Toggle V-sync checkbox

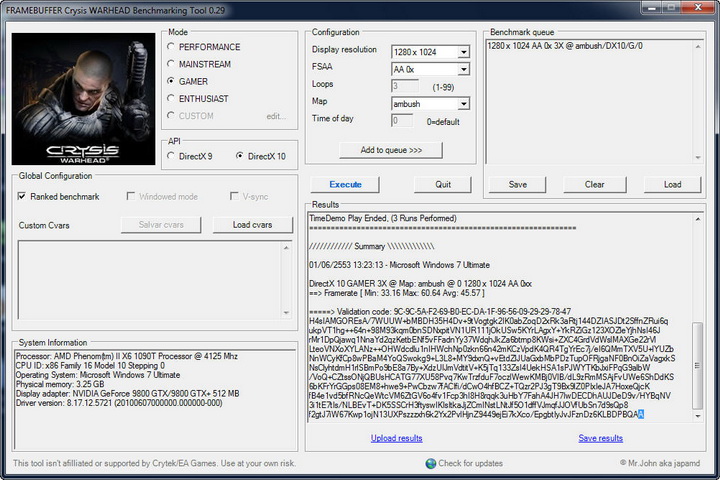pos(234,197)
